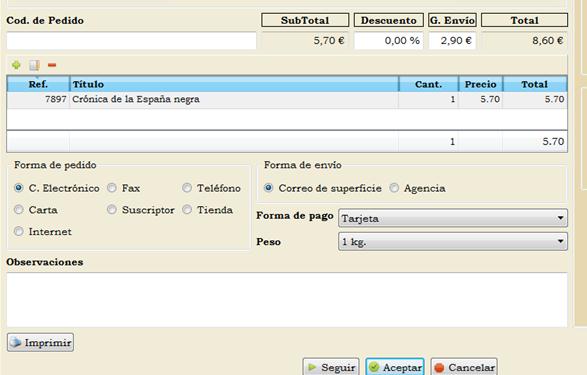Click the Cant. column header
This screenshot has width=587, height=375.
[429, 84]
